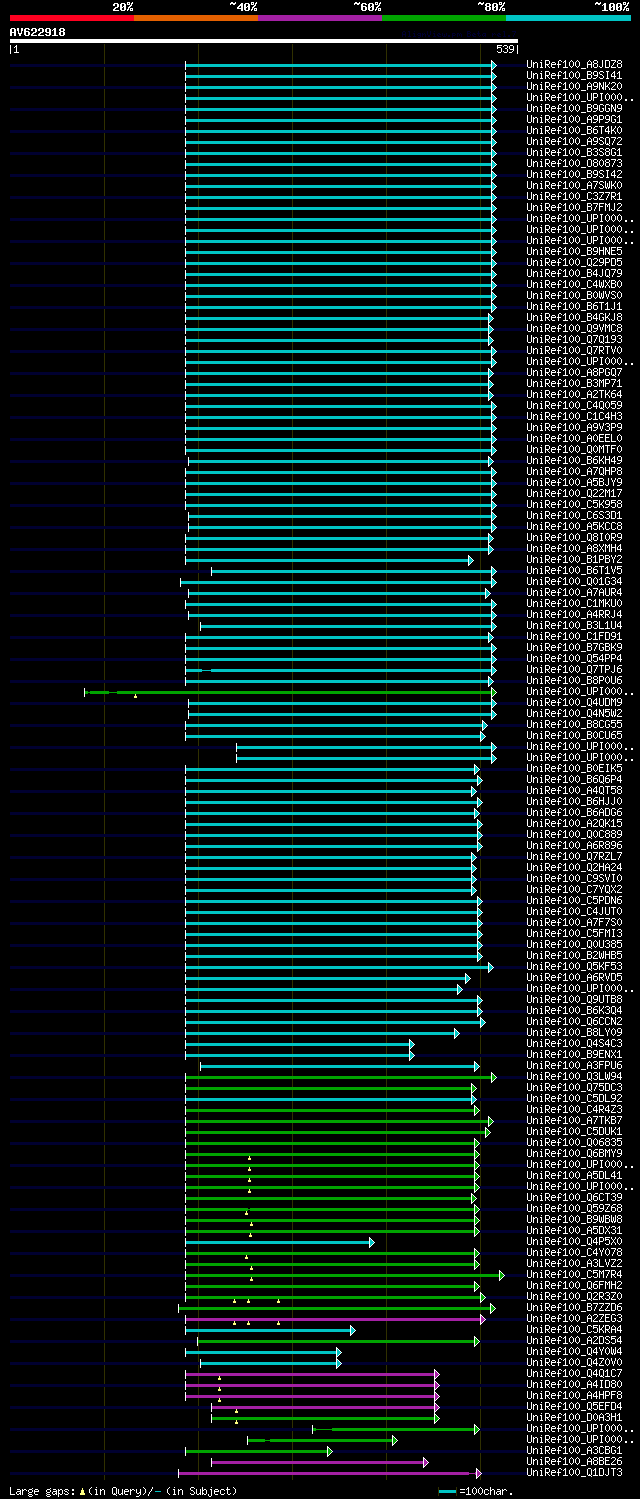Viewport: 640px width, 1499px height.
Task: Click the UniRef100_B8LY09 label
Action: pos(576,1032)
